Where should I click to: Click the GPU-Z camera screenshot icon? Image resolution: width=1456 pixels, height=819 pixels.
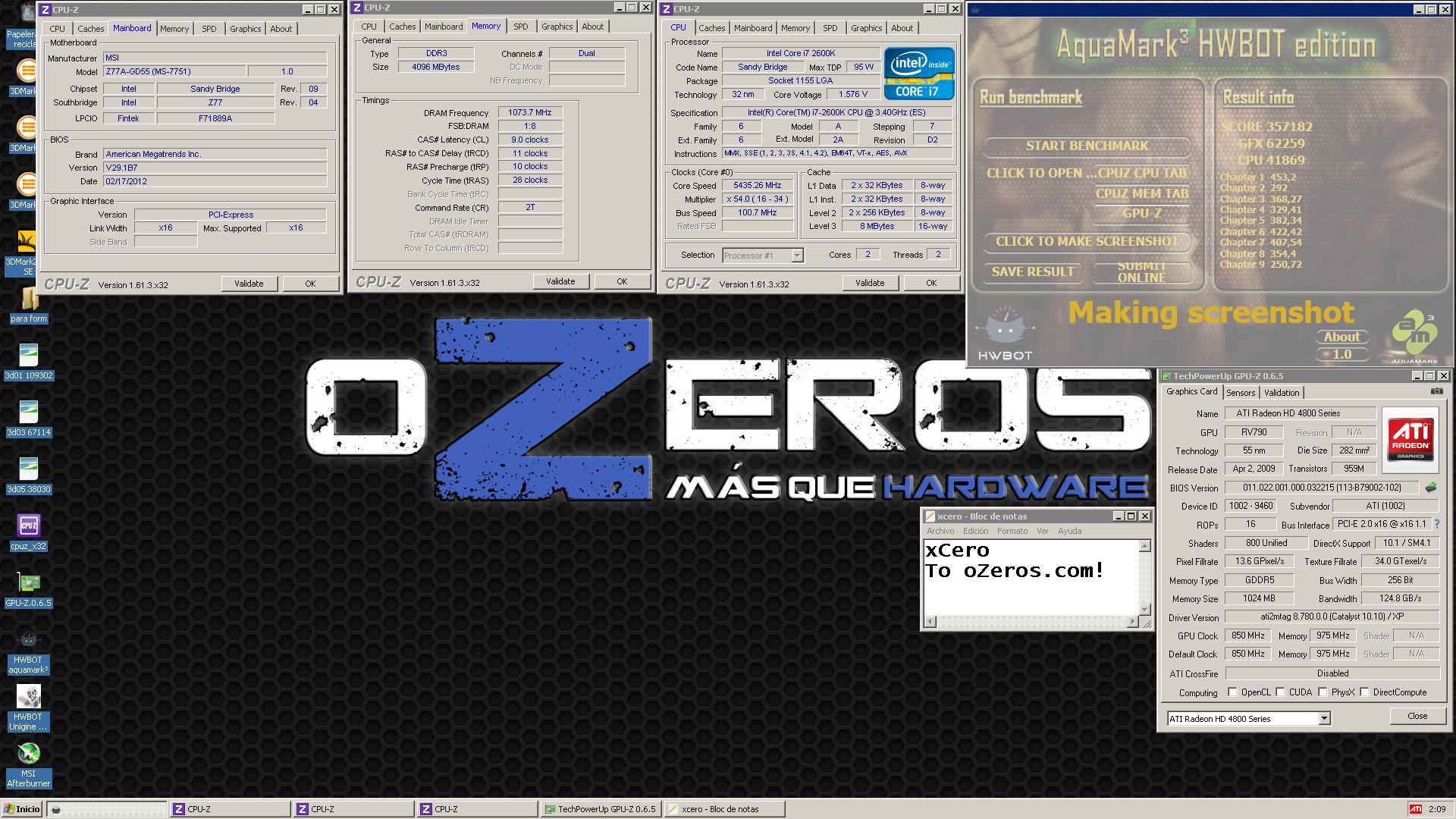[x=1436, y=391]
